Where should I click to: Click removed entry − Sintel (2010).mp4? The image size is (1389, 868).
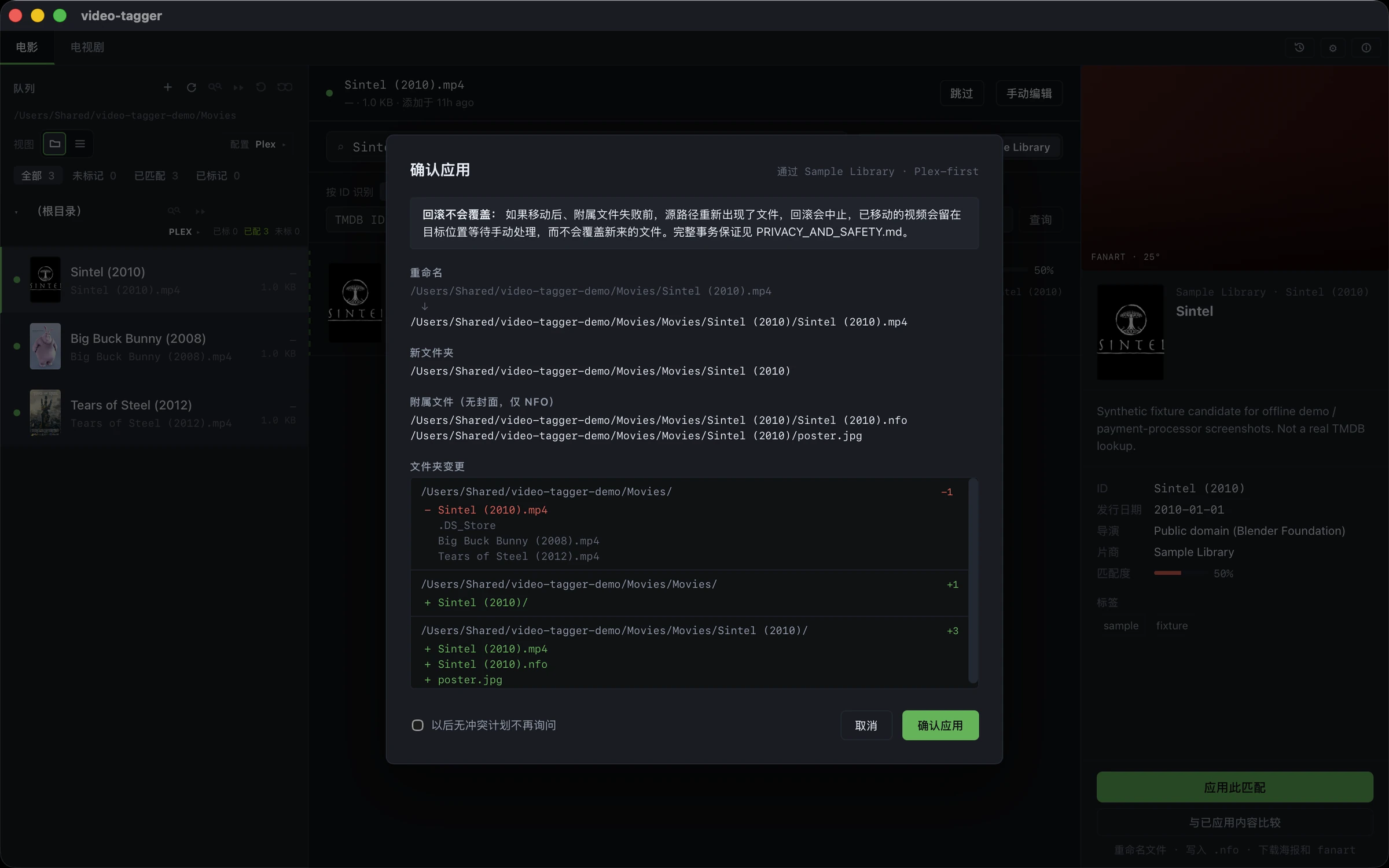pyautogui.click(x=486, y=510)
